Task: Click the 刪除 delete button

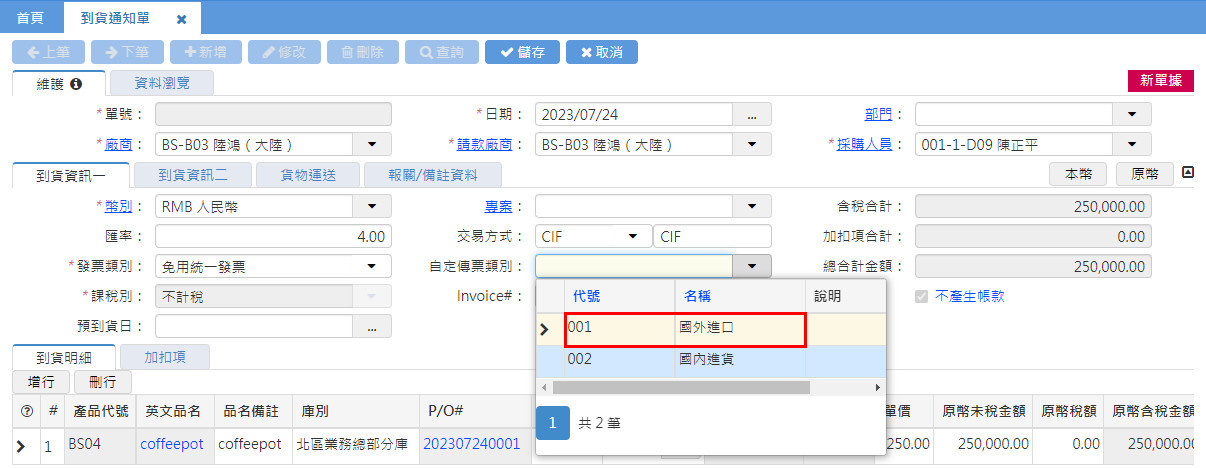Action: (x=363, y=52)
